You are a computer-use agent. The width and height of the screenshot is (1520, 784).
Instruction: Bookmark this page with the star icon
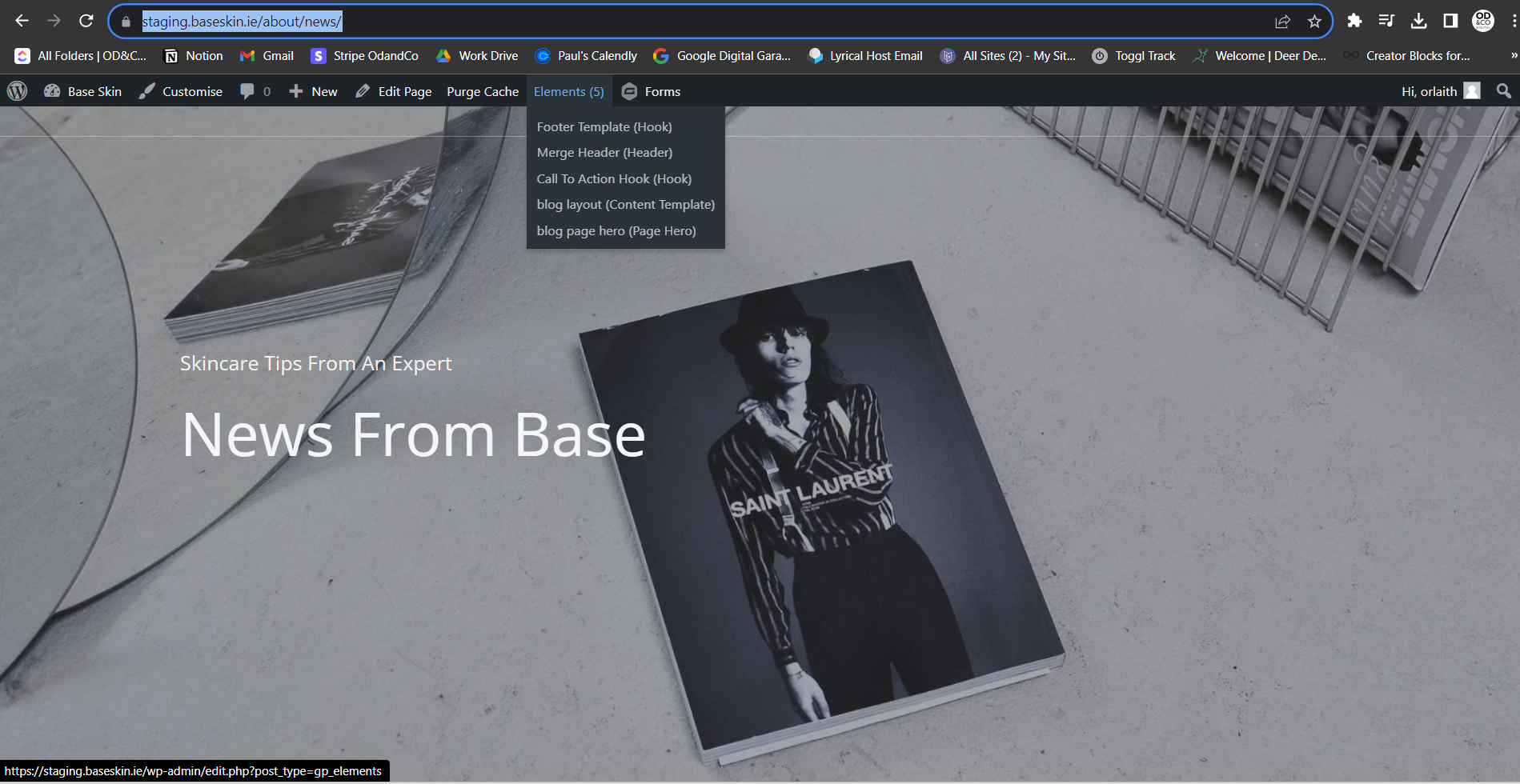(1314, 22)
